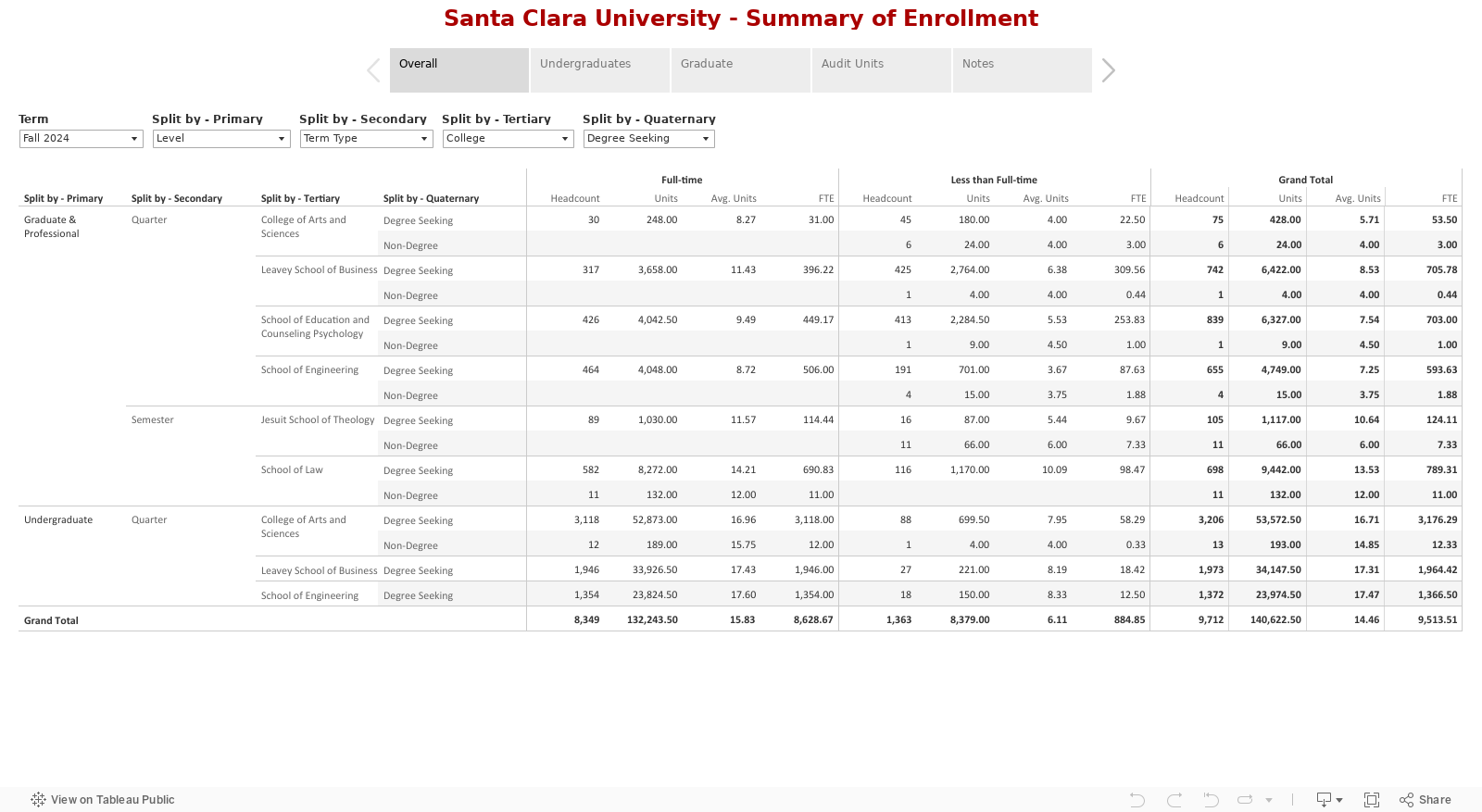Click the previous tab arrow
Viewport: 1482px width, 812px height.
(373, 70)
